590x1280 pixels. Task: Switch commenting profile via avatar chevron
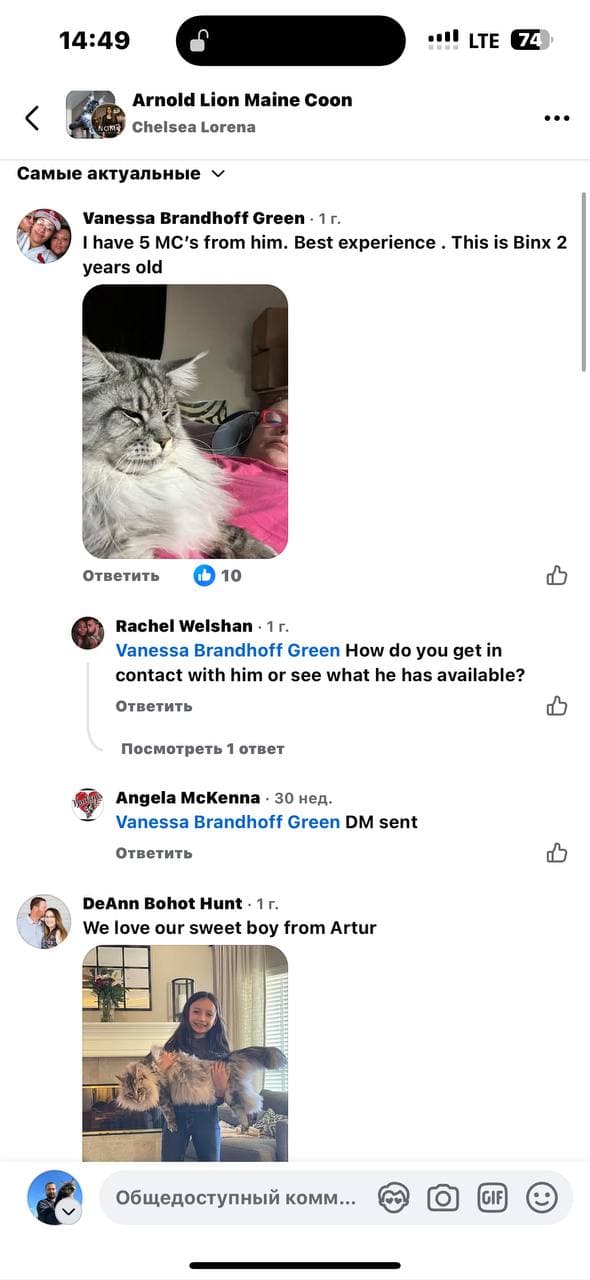[x=68, y=1212]
